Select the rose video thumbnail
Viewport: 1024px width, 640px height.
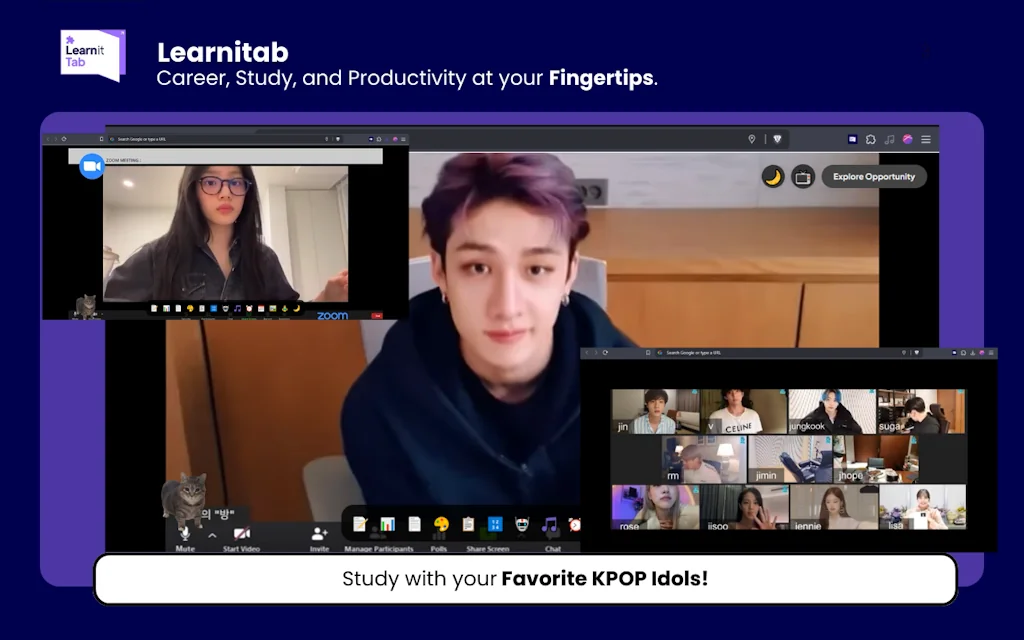point(655,507)
